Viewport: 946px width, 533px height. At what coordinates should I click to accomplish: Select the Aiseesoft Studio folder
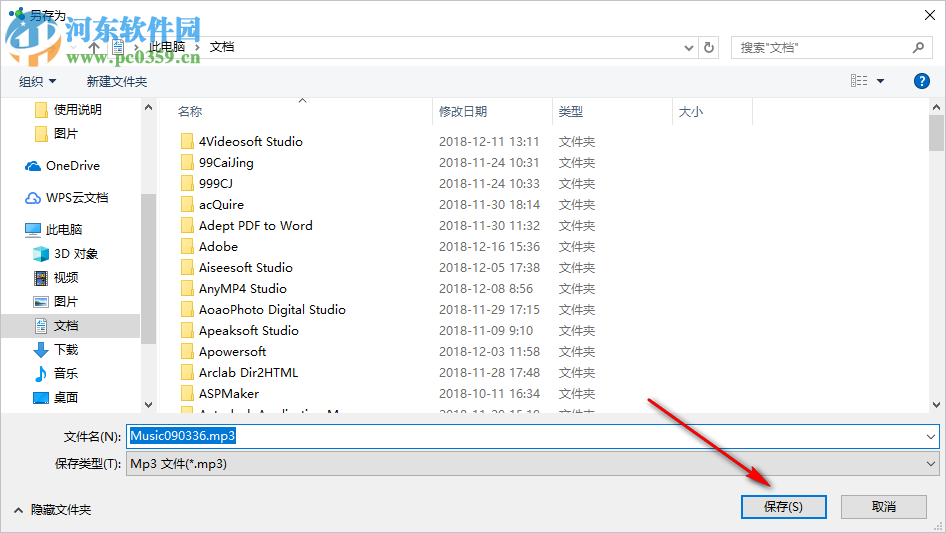[246, 267]
